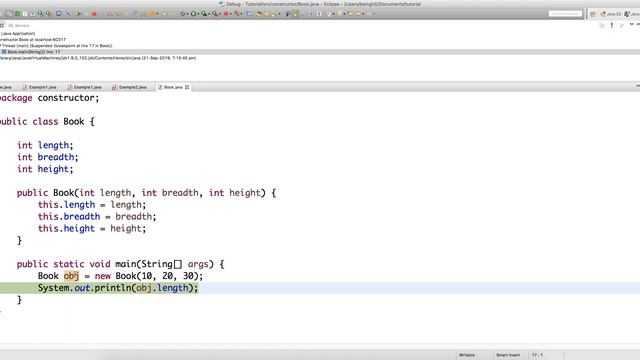Select the [Java Application] launch row
Screen dimensions: 640x360
(18, 33)
